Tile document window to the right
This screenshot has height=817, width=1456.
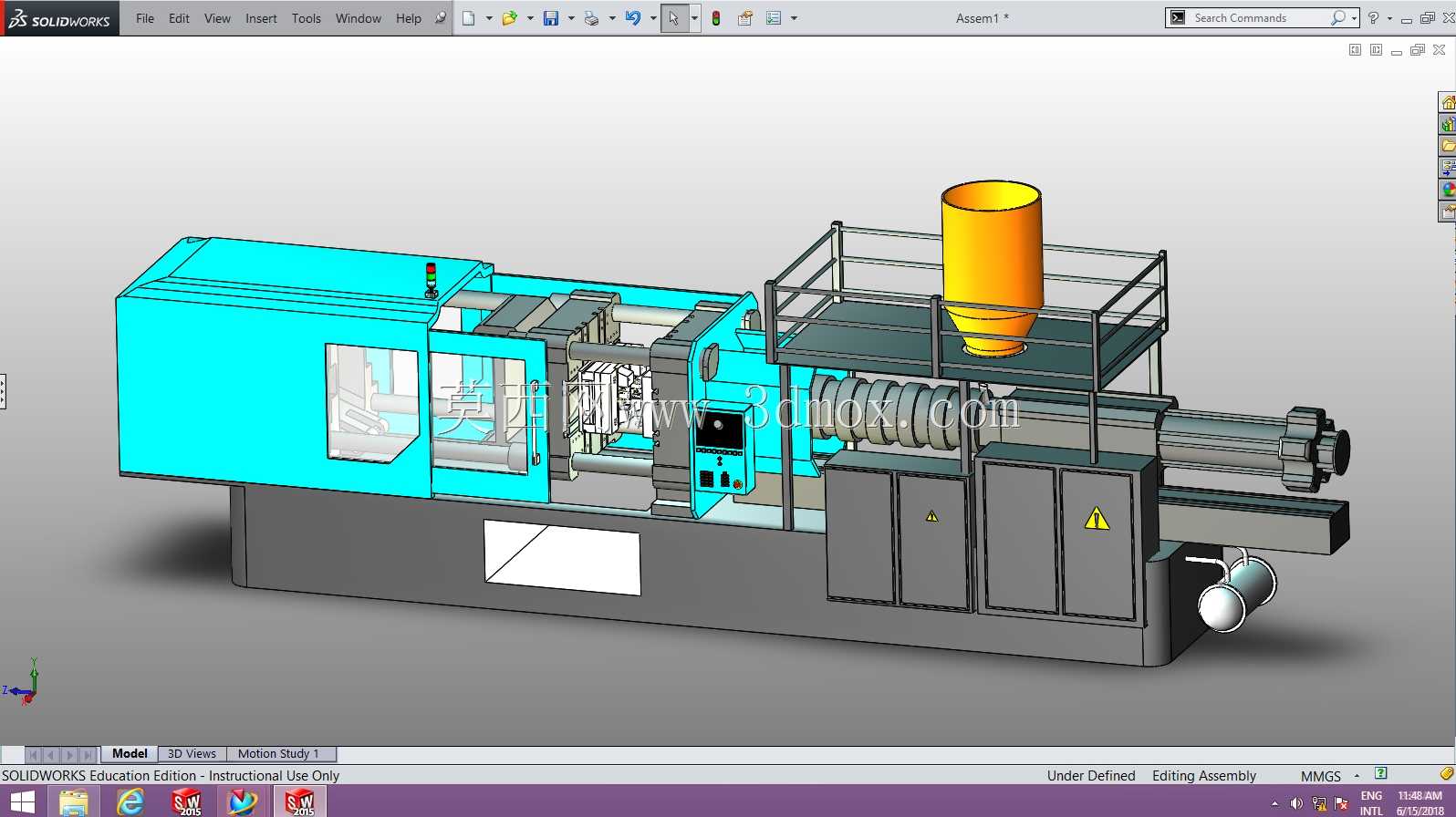coord(1376,50)
